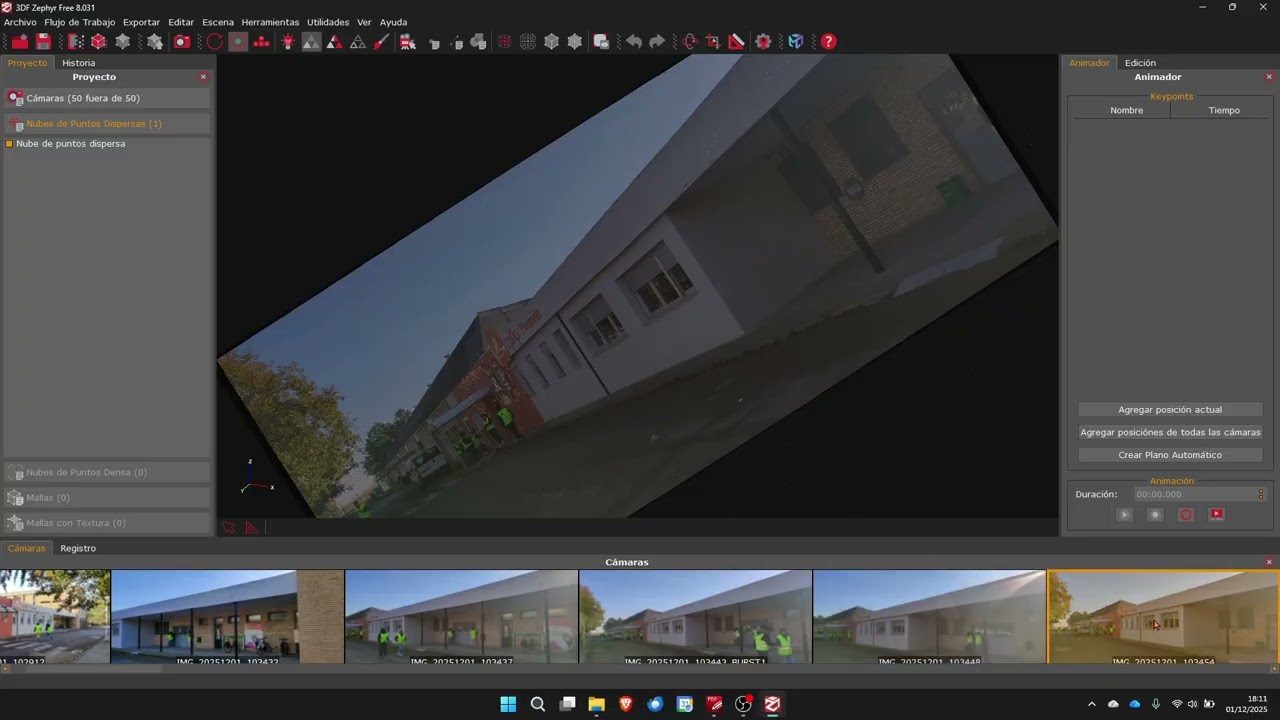The image size is (1280, 720).
Task: Click the red dotted sphere icon
Action: click(504, 41)
